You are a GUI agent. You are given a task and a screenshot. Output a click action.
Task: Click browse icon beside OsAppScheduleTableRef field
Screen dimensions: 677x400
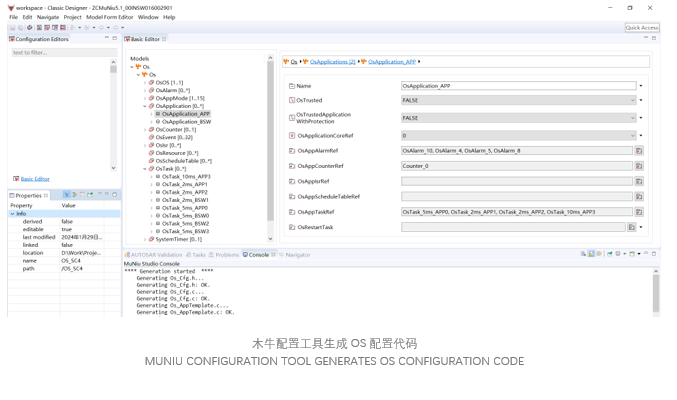(639, 197)
